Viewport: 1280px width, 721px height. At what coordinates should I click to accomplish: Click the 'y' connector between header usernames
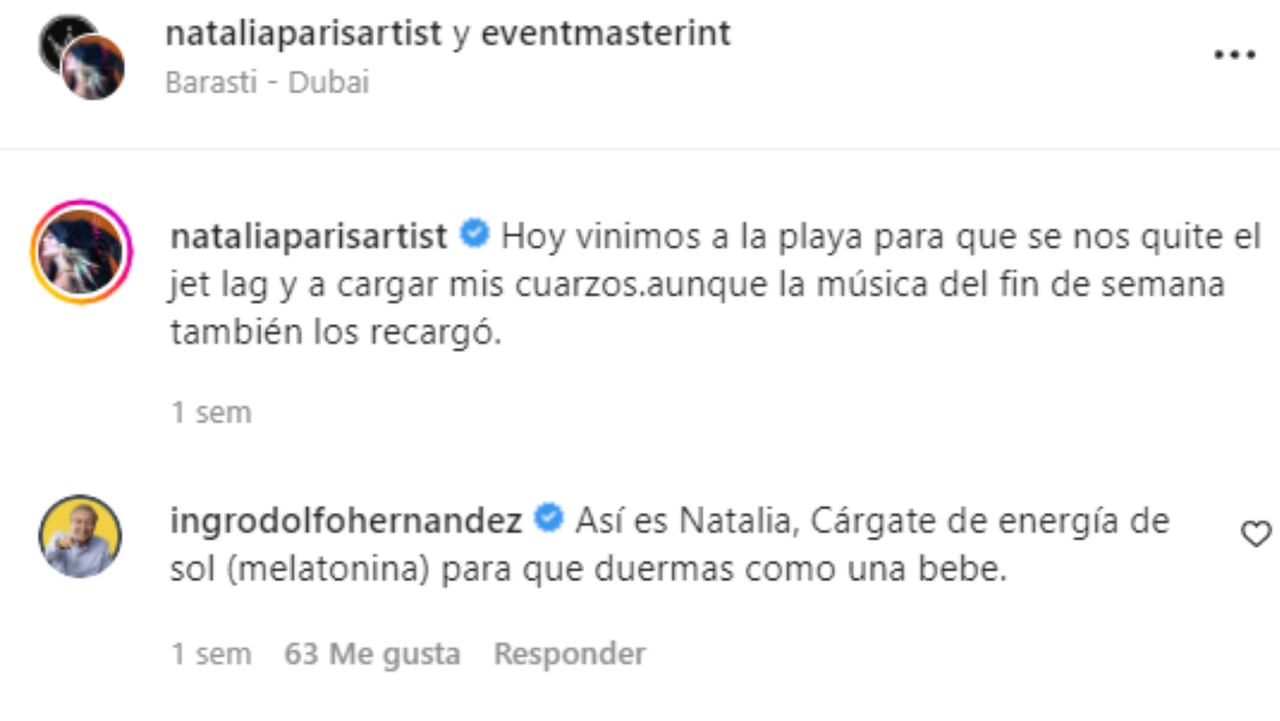[x=461, y=35]
